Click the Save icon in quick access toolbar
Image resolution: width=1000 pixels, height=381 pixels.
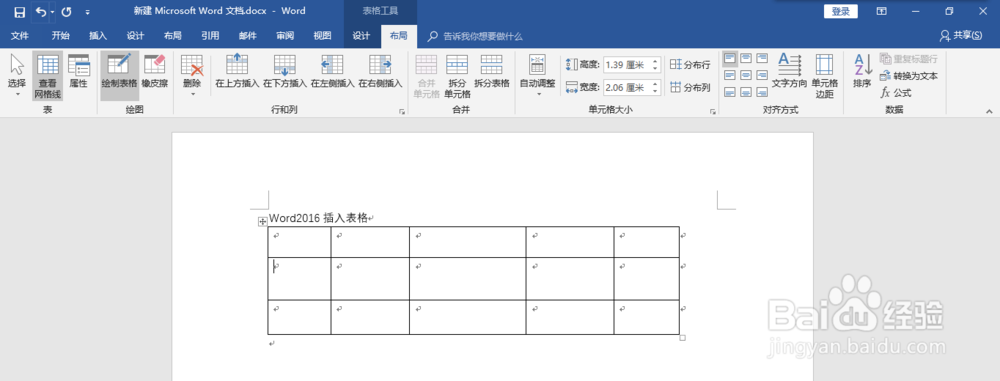pyautogui.click(x=20, y=11)
